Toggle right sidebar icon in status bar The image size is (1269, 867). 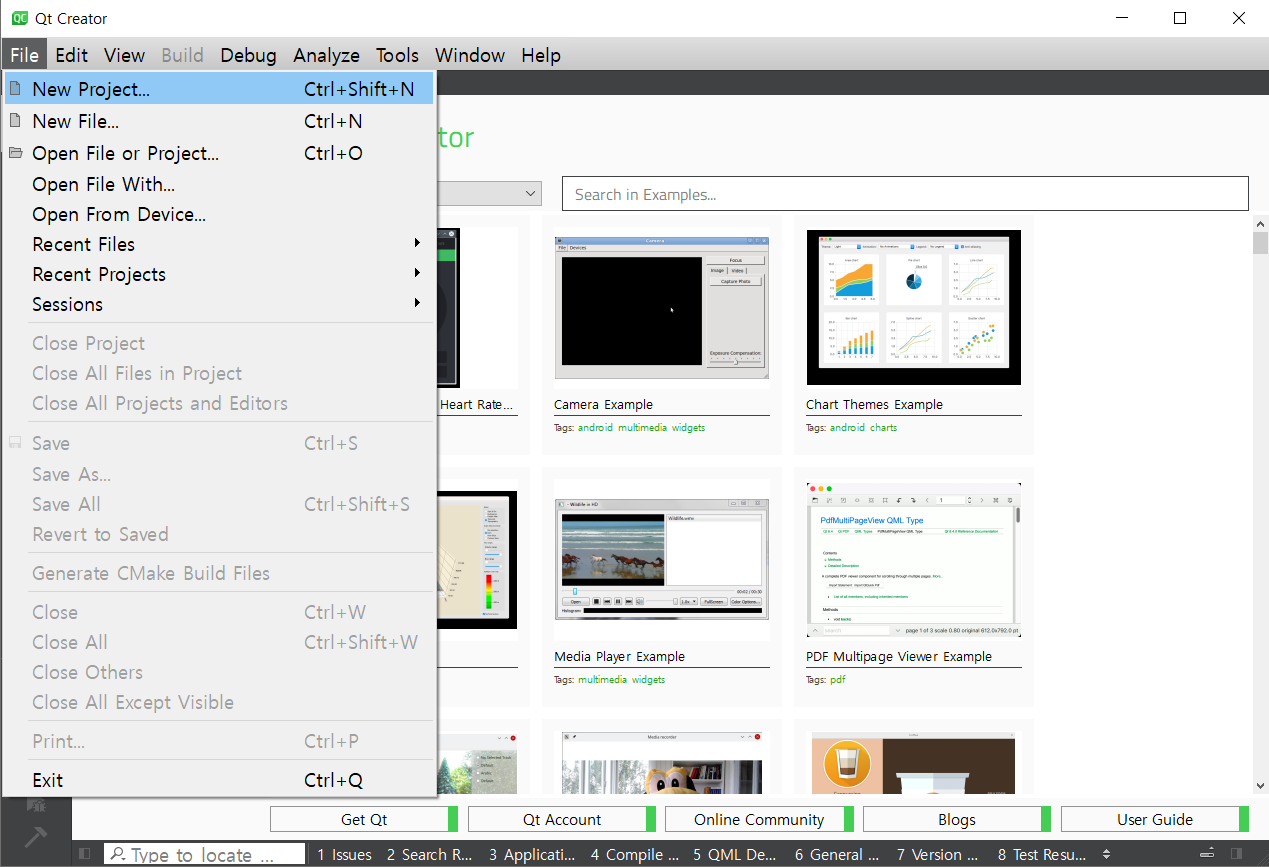(x=1237, y=854)
